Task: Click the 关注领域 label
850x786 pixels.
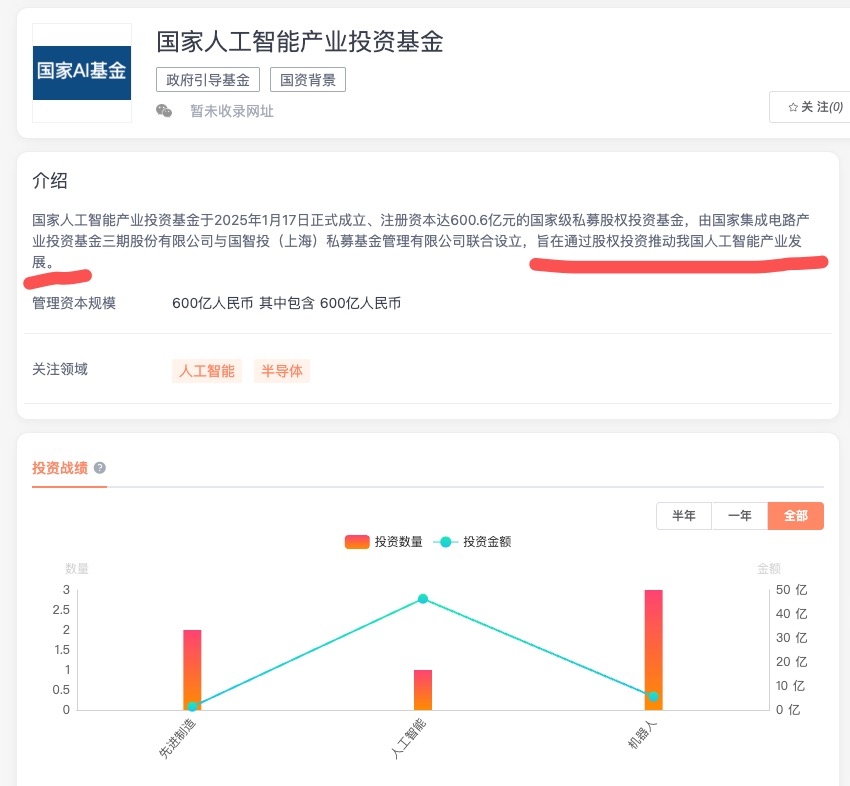Action: pos(60,369)
